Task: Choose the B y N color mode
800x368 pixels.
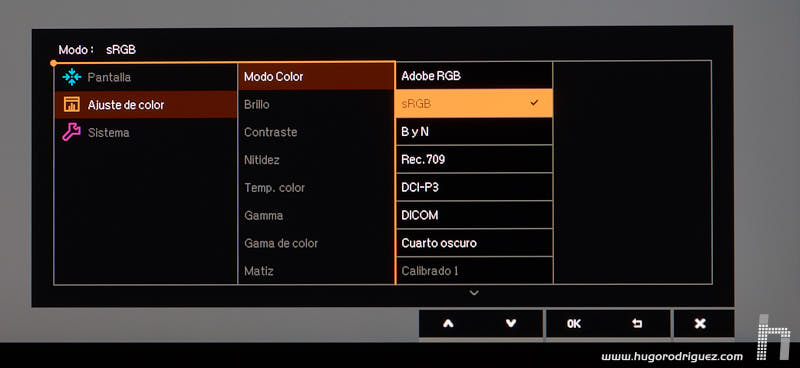Action: 474,132
